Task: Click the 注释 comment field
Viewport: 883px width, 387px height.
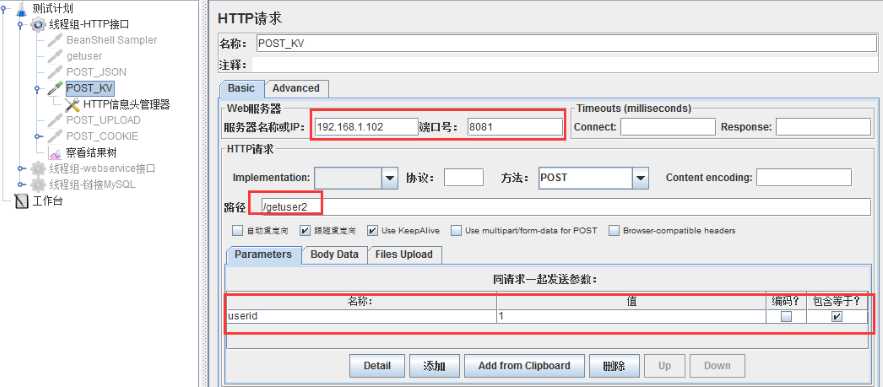Action: 564,65
